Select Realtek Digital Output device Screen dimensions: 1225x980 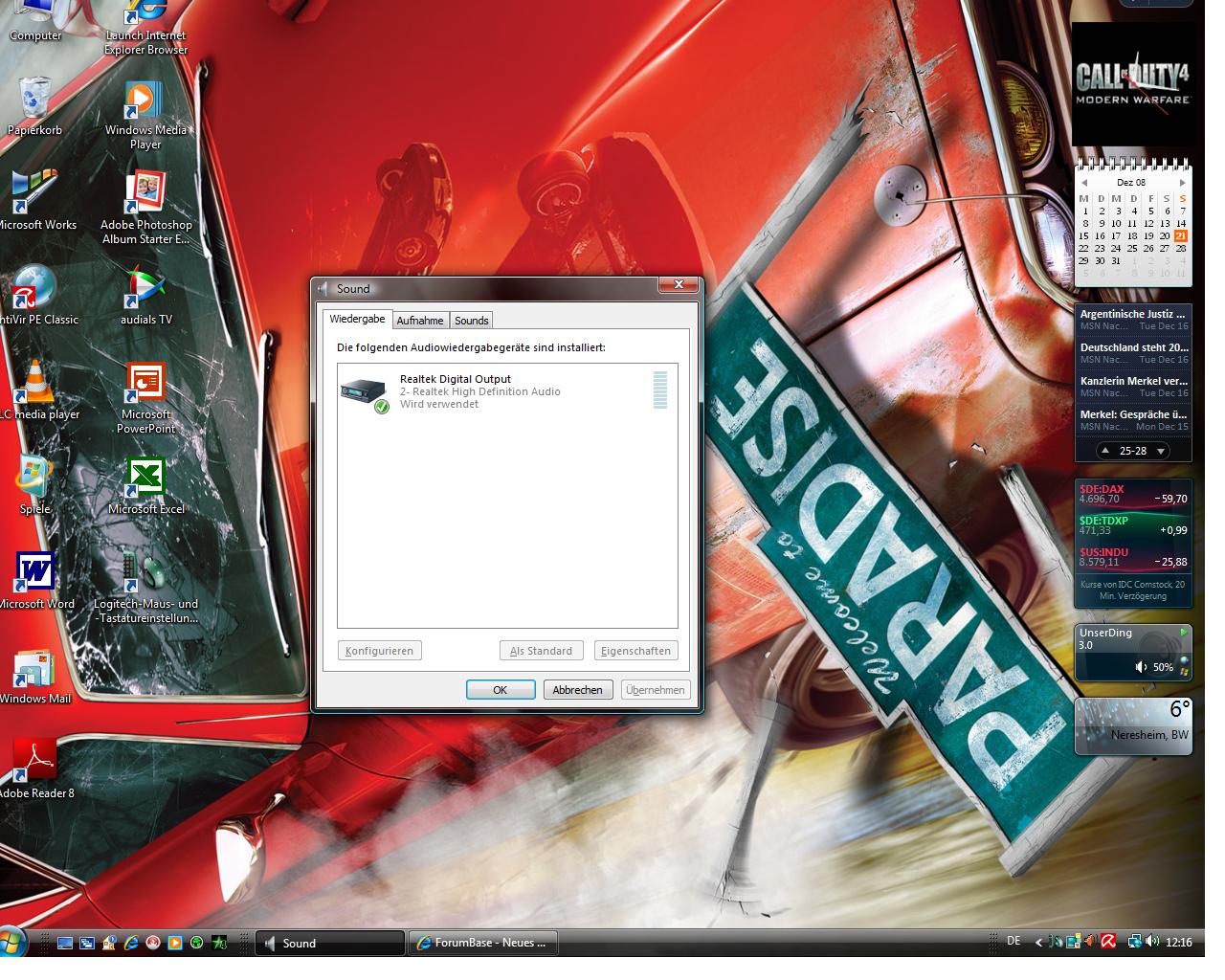[507, 391]
